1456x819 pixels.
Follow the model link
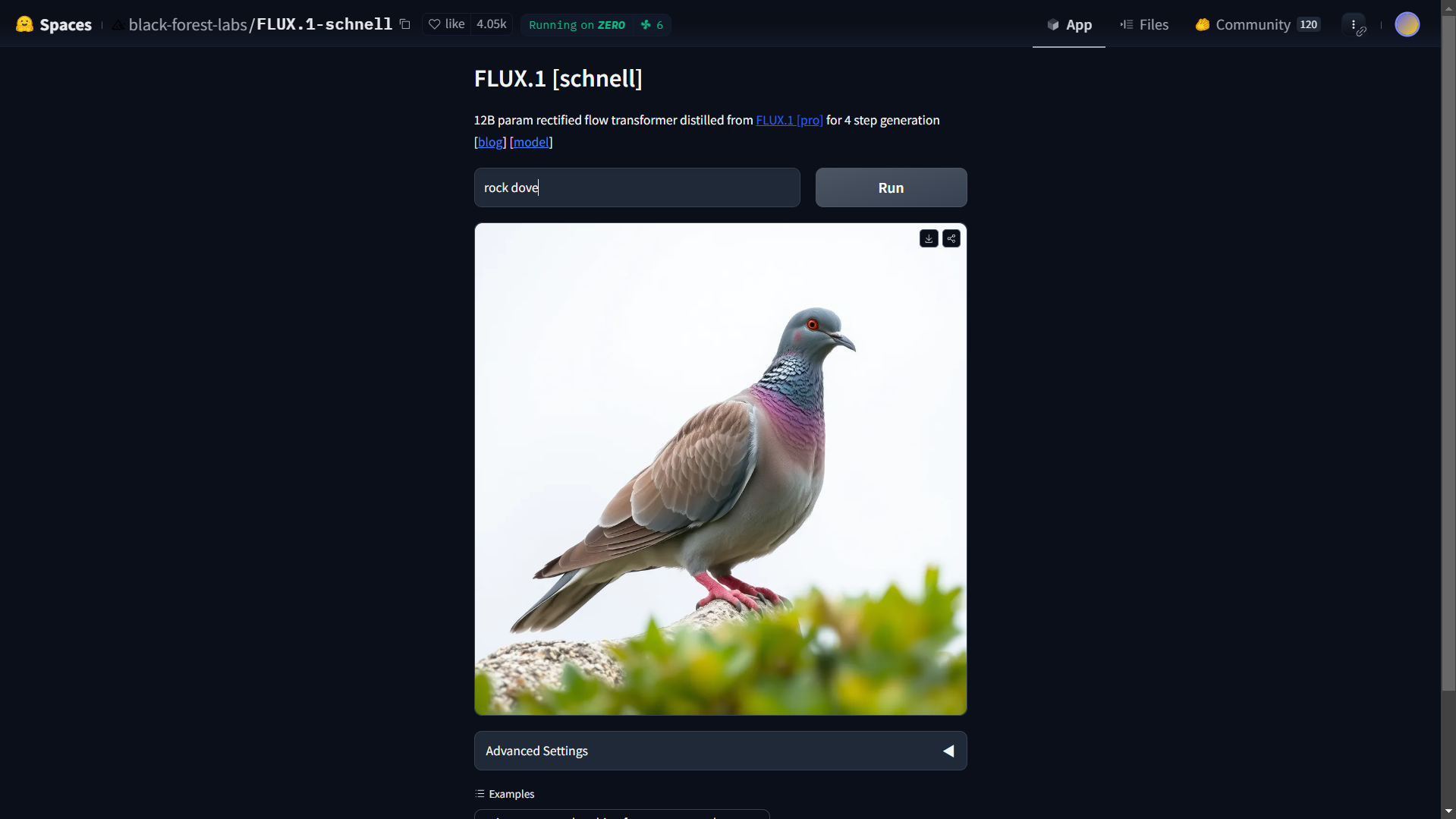click(531, 142)
